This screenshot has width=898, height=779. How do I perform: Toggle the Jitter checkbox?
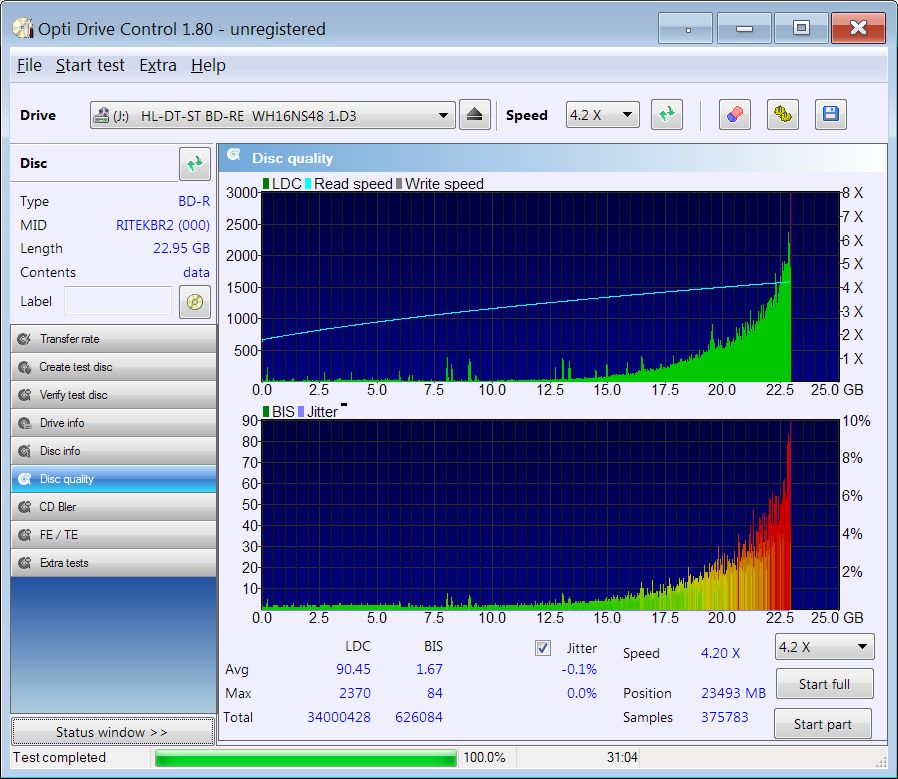(x=542, y=648)
